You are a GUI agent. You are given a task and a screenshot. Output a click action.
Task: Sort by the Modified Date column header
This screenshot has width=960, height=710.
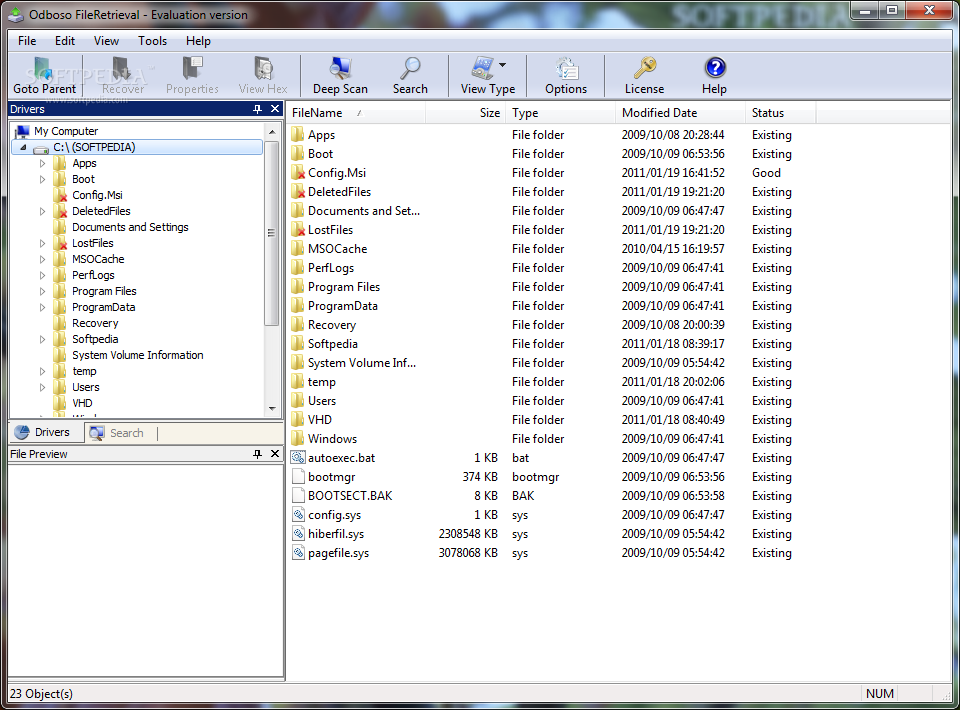pyautogui.click(x=680, y=113)
